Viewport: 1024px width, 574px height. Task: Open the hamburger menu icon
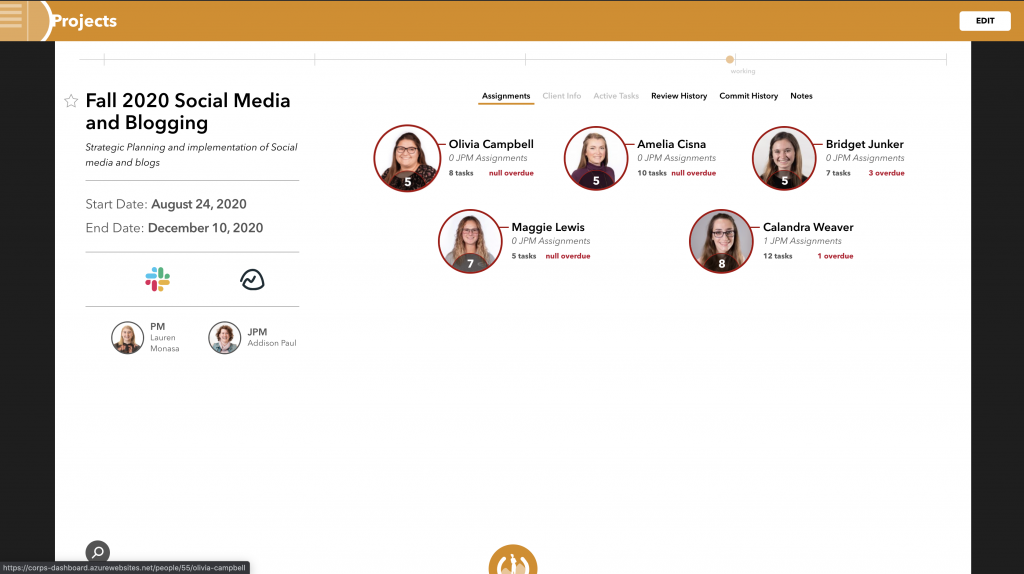pyautogui.click(x=12, y=20)
